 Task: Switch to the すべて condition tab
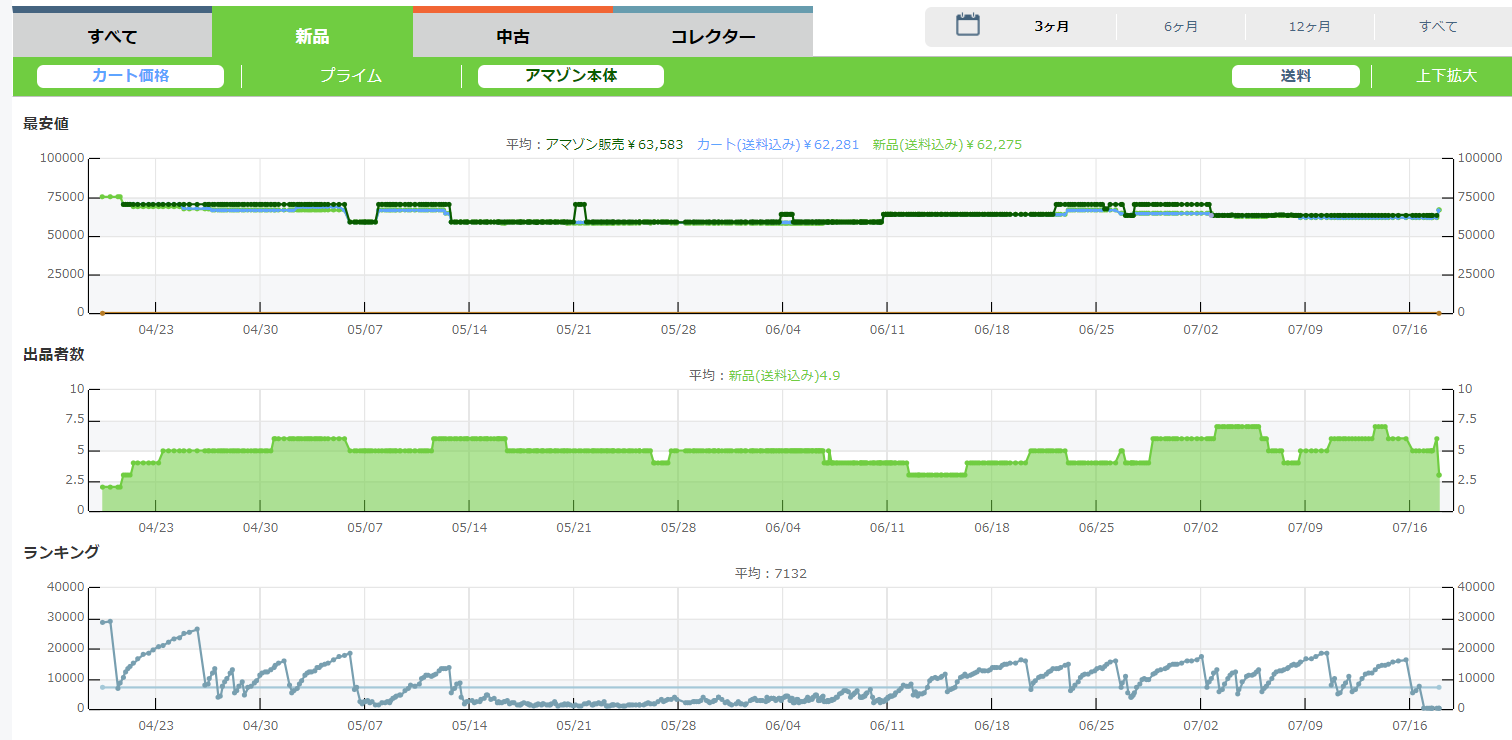click(x=112, y=37)
